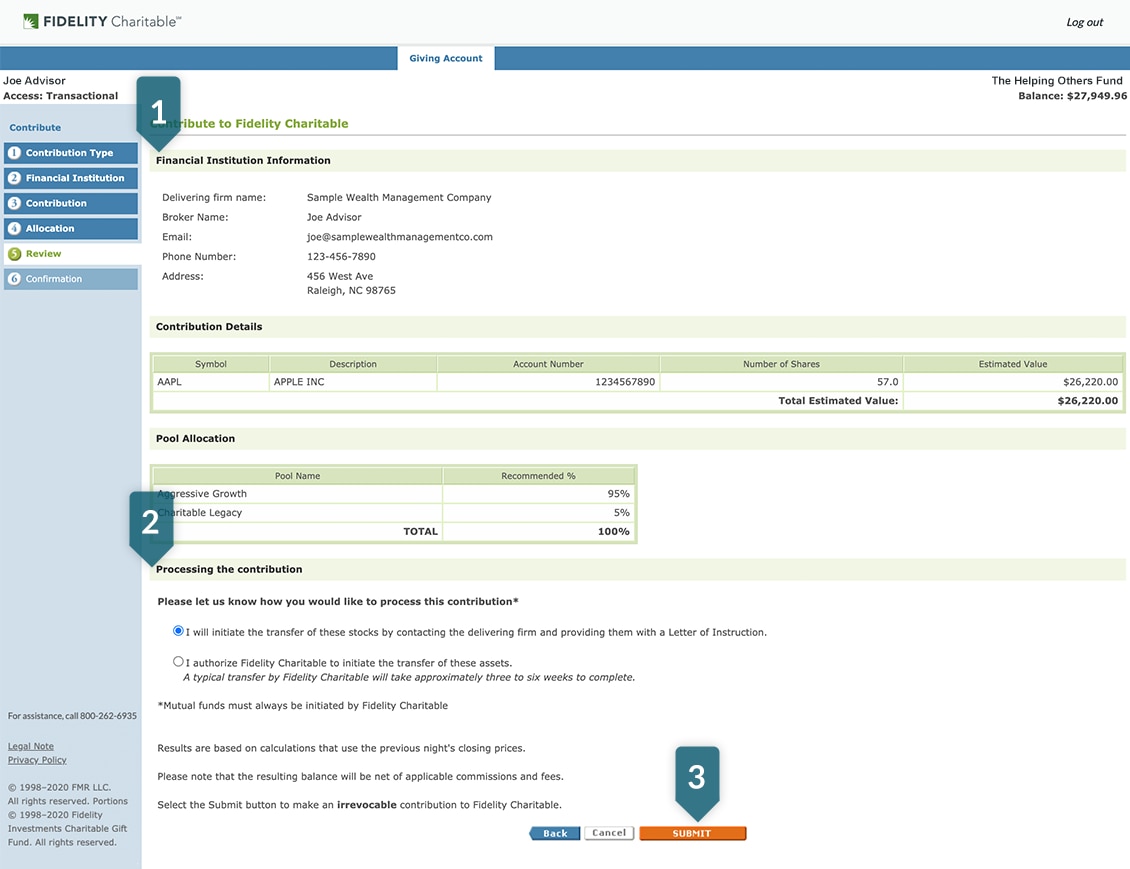Cancel the contribution
The width and height of the screenshot is (1130, 869).
(609, 833)
